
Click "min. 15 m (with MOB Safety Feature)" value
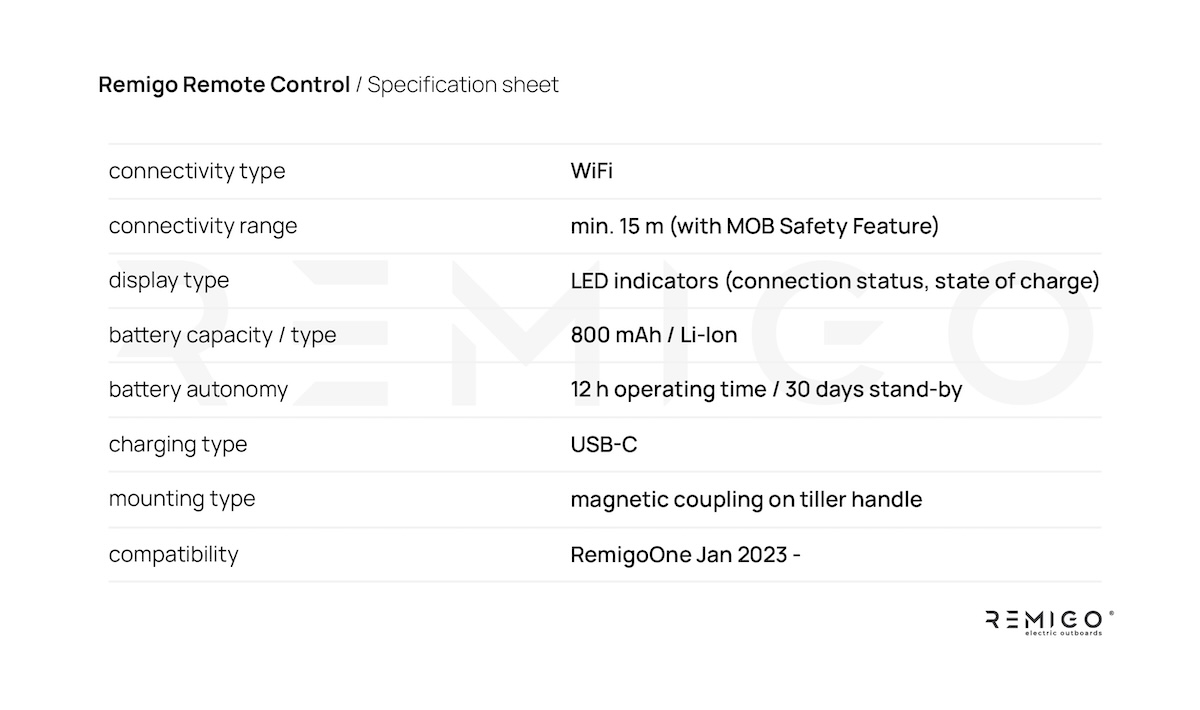pos(754,226)
